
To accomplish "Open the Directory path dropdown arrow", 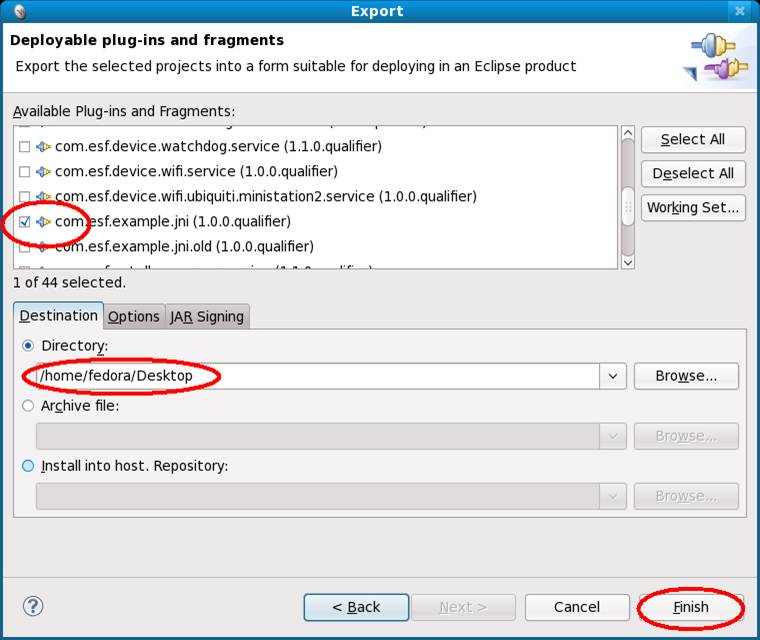I will (613, 376).
